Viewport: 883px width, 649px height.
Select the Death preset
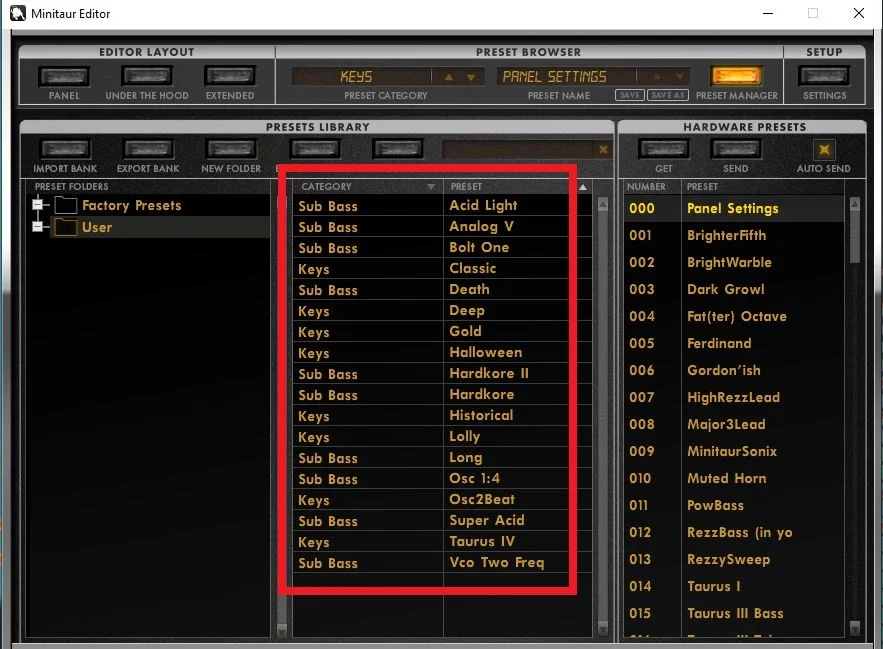(469, 290)
